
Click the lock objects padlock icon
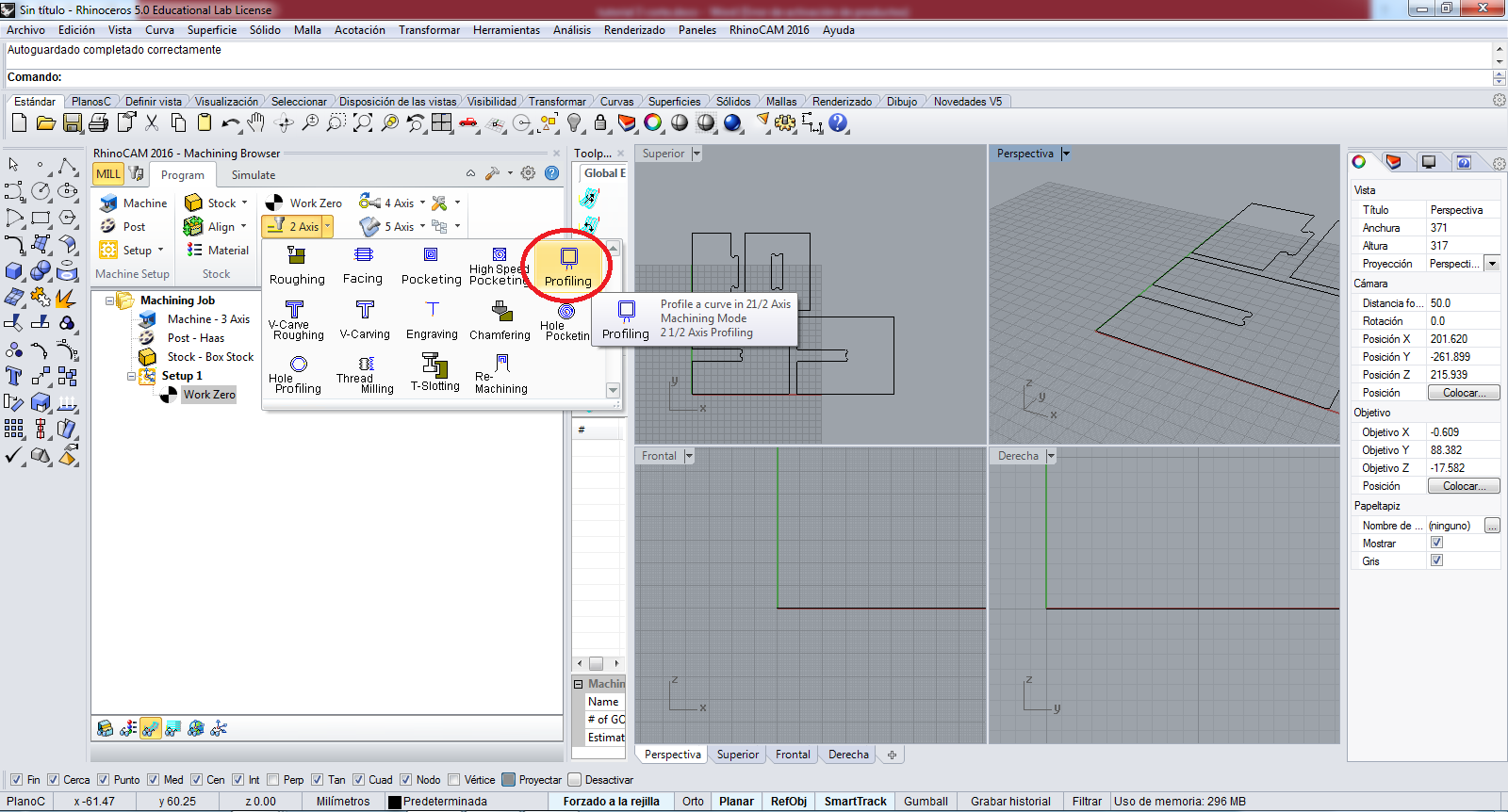pos(600,122)
